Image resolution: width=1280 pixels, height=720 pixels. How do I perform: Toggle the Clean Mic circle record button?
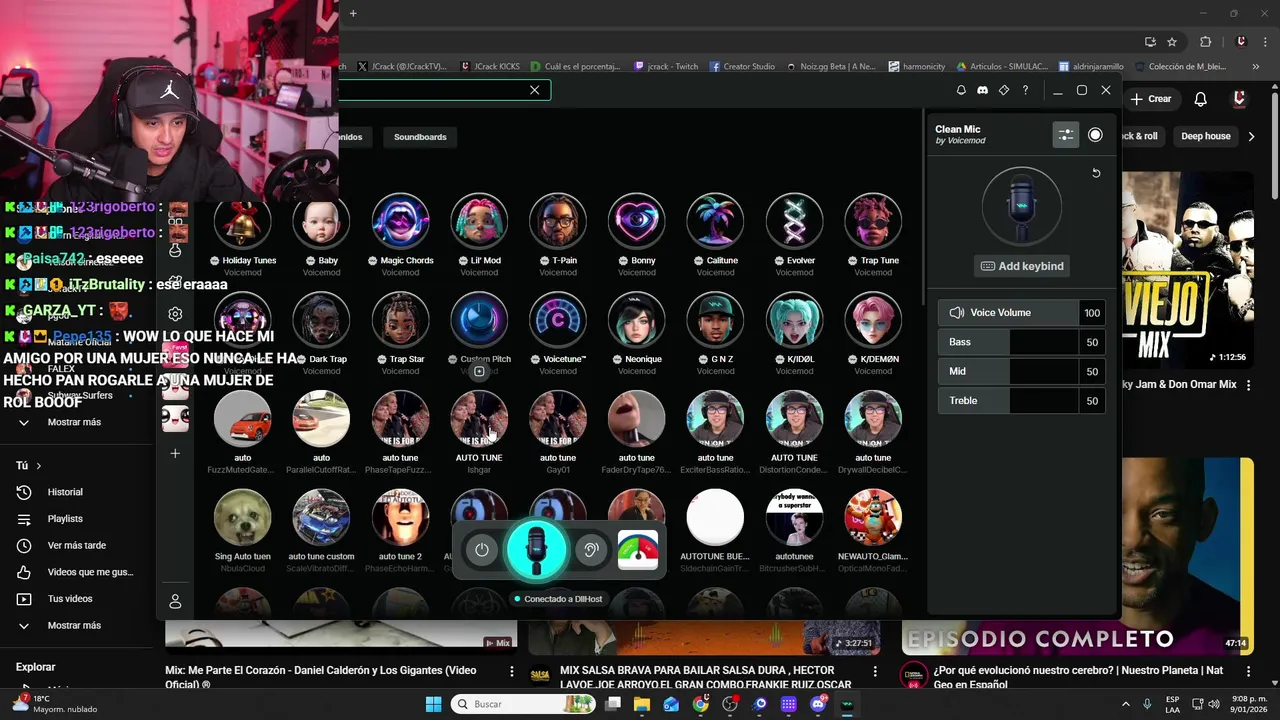[1095, 135]
